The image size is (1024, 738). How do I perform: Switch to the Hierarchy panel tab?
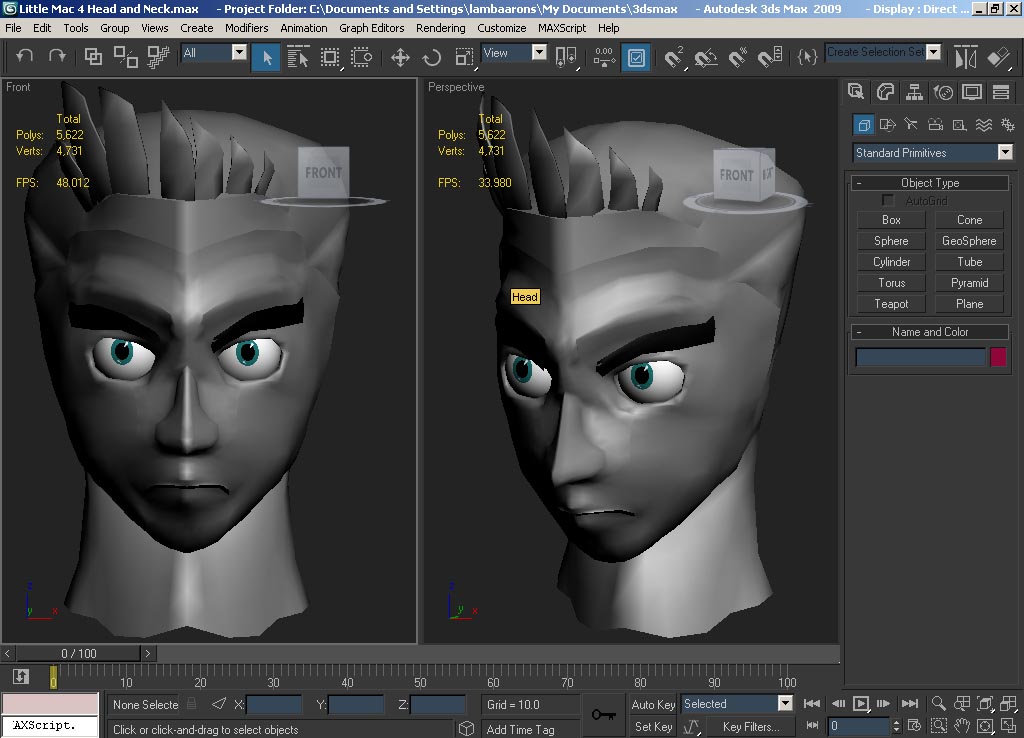pyautogui.click(x=914, y=91)
